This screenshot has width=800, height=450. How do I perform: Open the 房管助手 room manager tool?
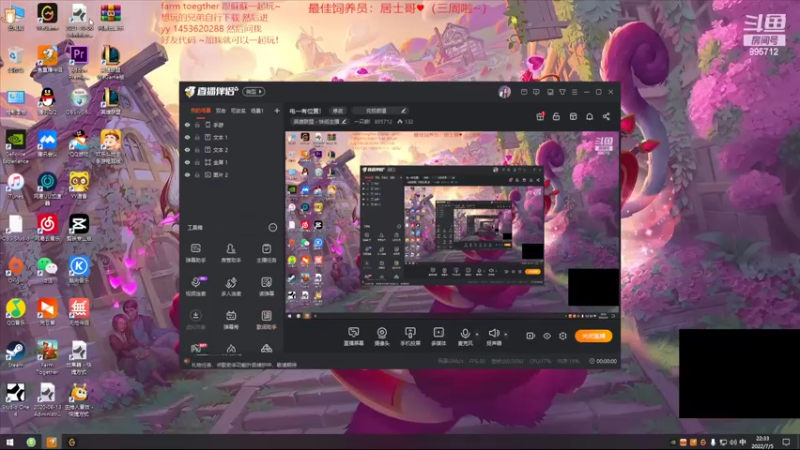pyautogui.click(x=231, y=253)
